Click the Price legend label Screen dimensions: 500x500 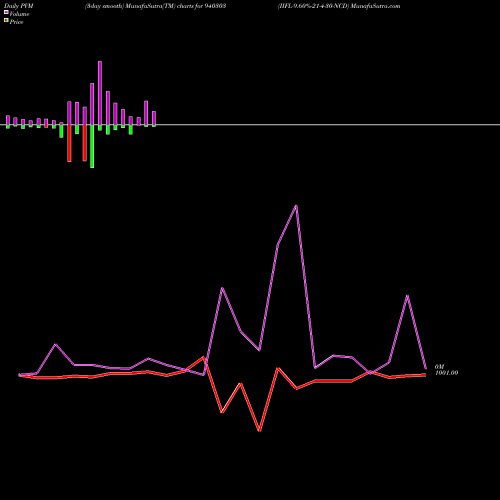(16, 22)
